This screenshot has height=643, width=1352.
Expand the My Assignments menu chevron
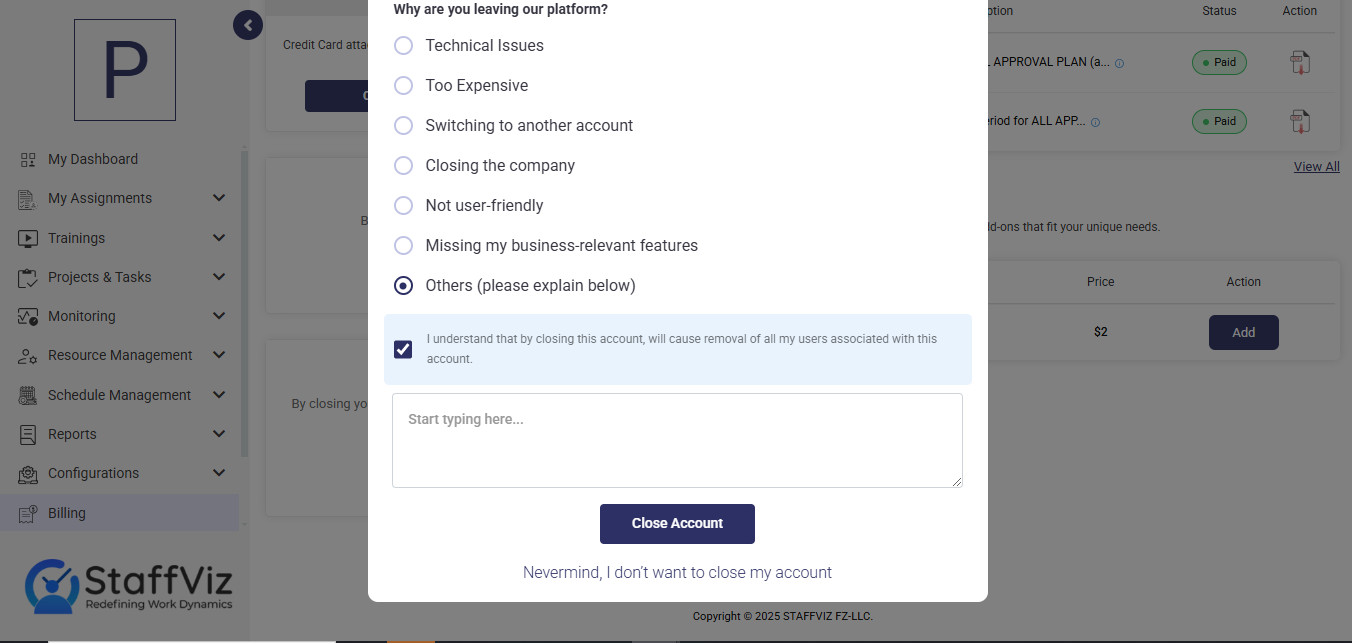(219, 198)
